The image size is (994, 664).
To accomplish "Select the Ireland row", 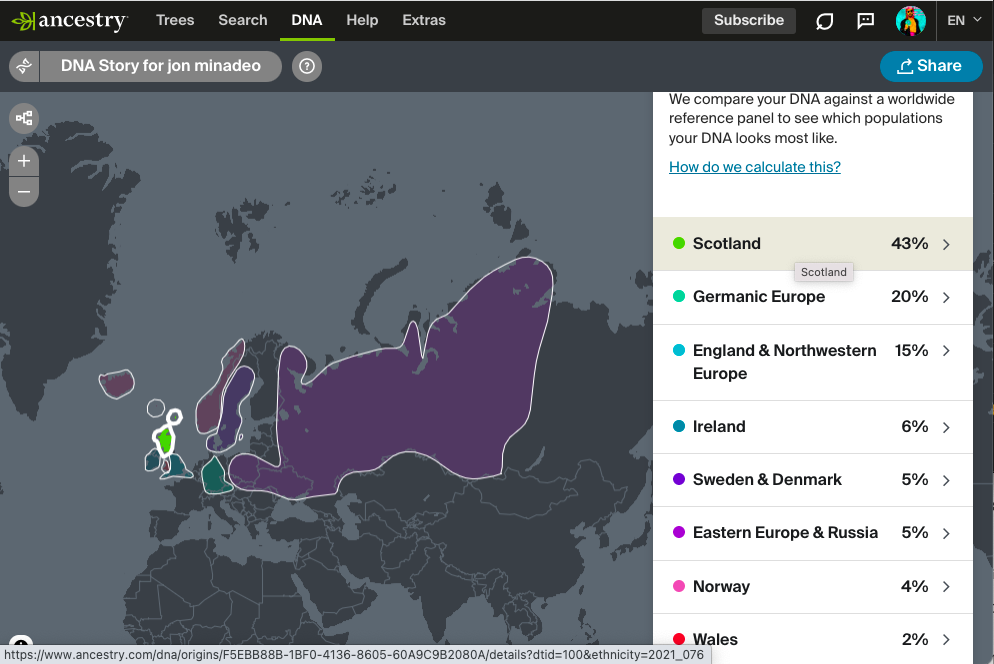I will (813, 427).
